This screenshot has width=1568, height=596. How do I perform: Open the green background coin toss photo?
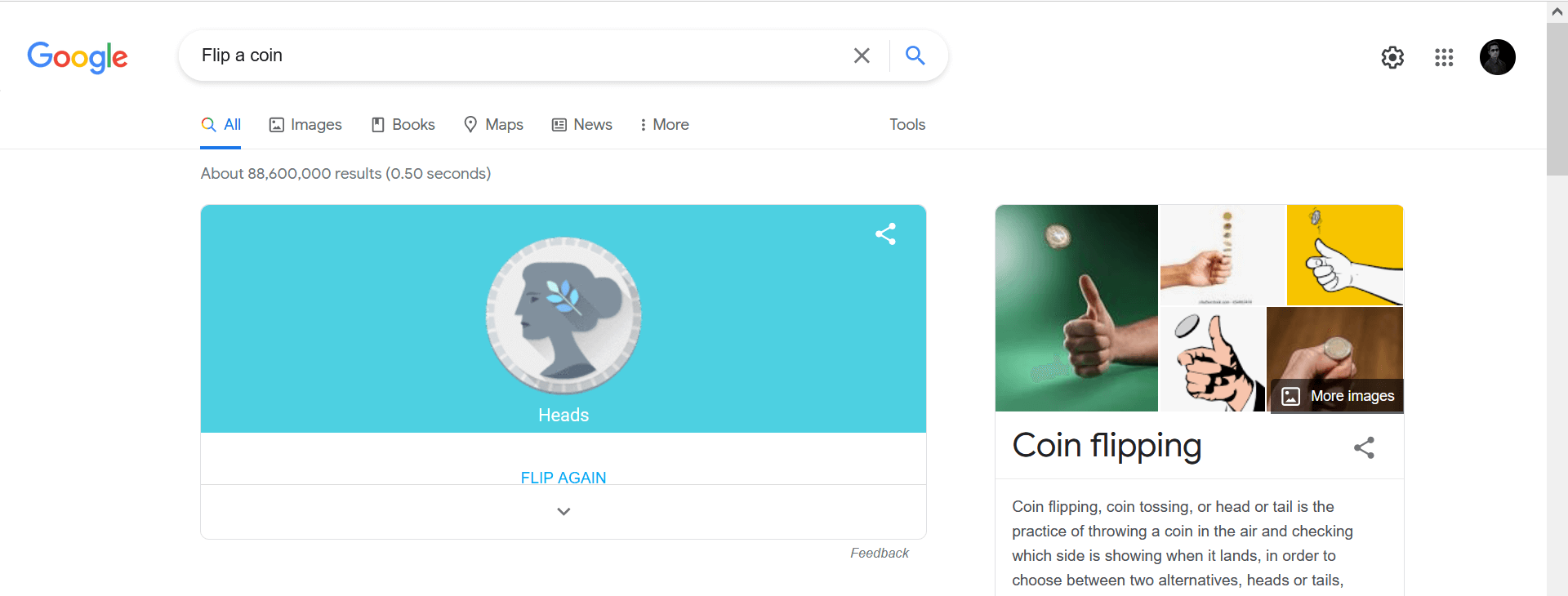1076,308
